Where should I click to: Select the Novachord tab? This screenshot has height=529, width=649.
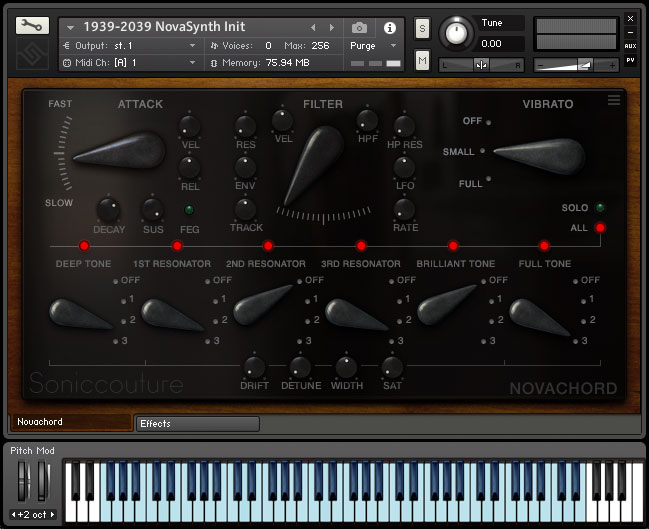[x=70, y=422]
